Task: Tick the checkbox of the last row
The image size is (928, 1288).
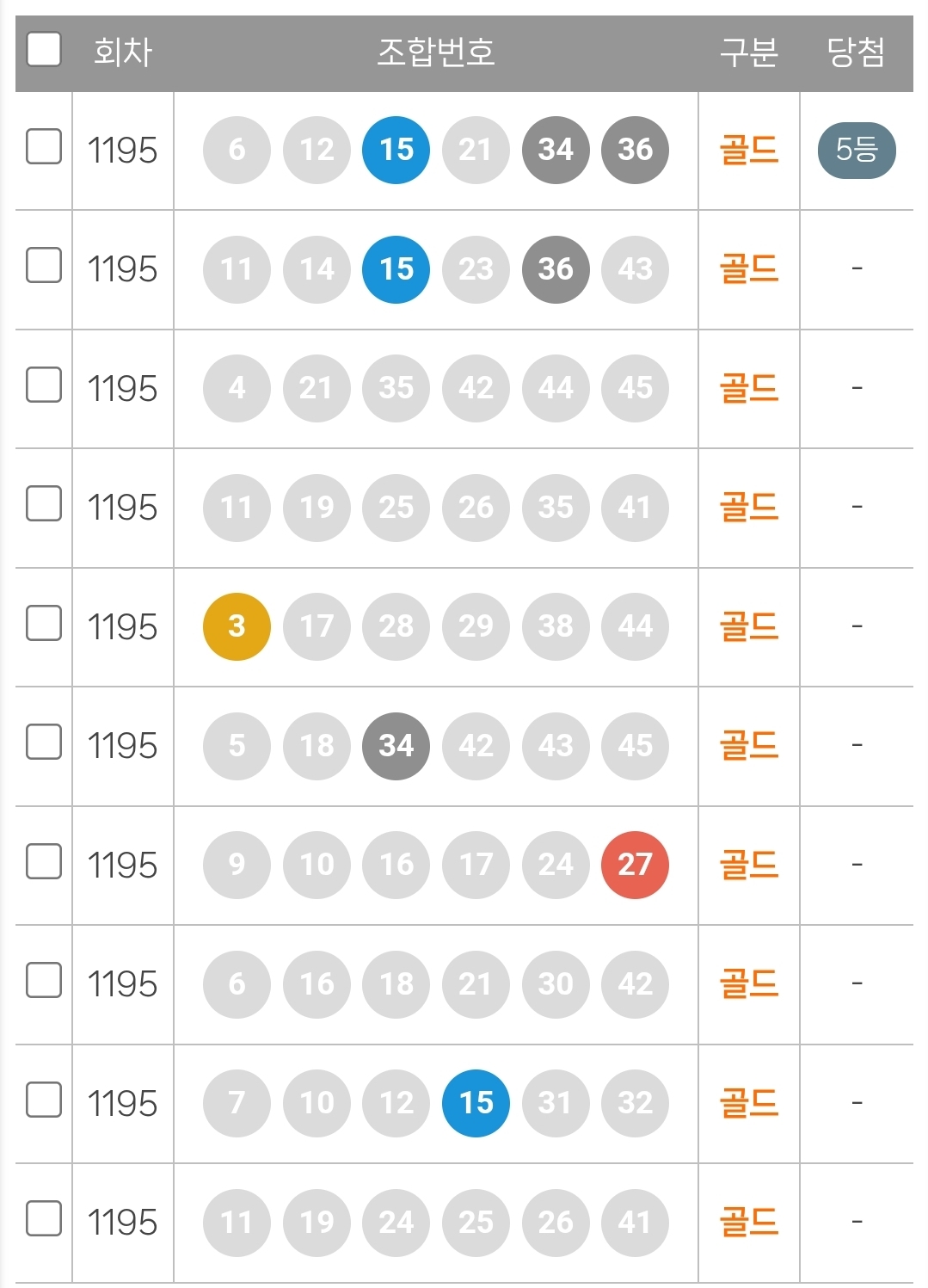Action: click(x=44, y=1218)
